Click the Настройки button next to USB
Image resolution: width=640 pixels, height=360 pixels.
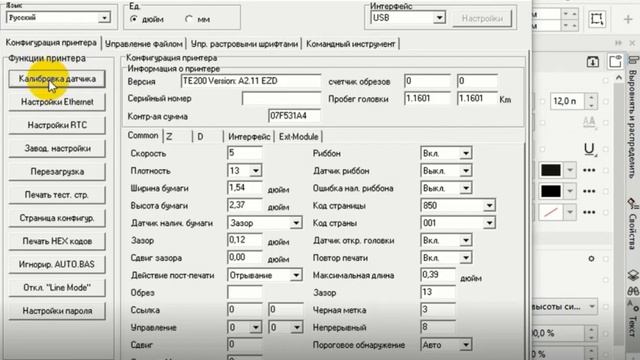pos(482,18)
